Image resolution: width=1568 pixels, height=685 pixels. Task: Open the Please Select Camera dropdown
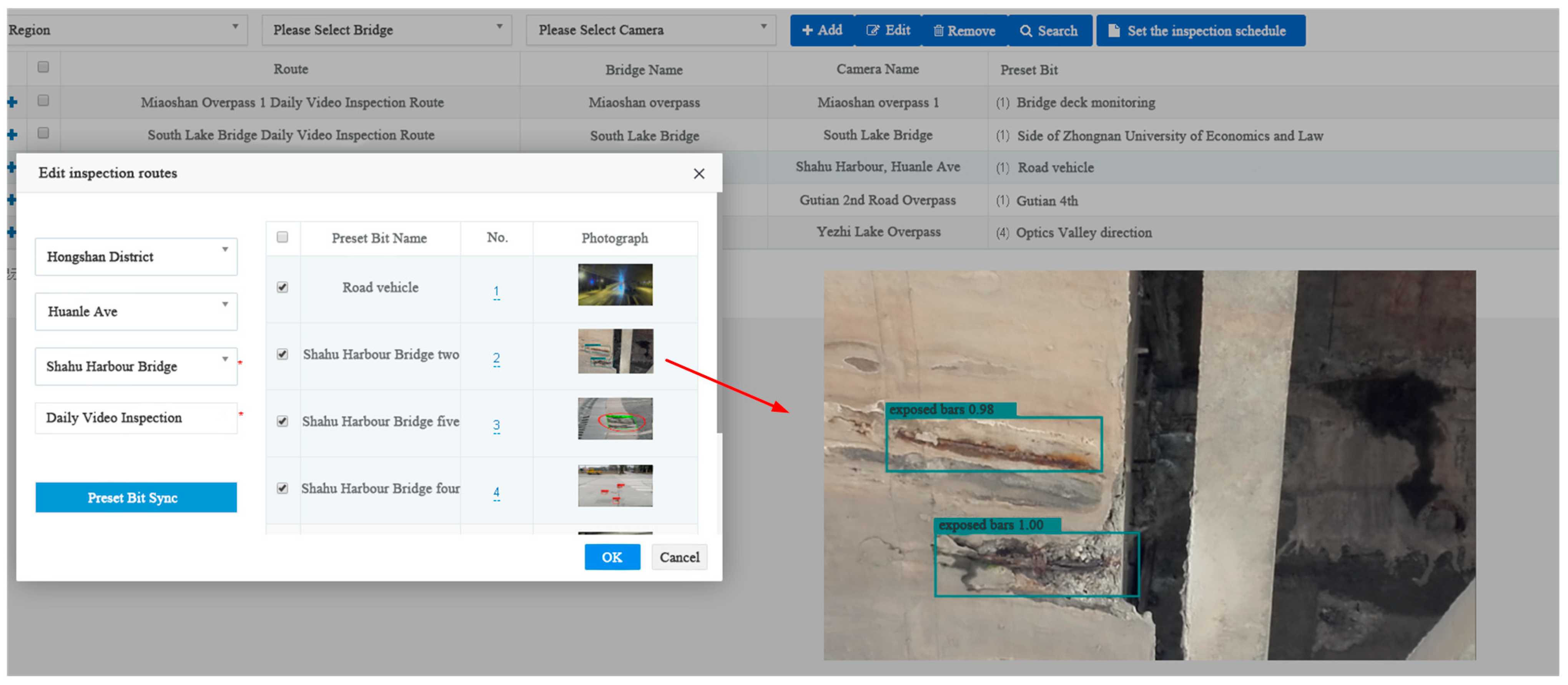(x=651, y=30)
